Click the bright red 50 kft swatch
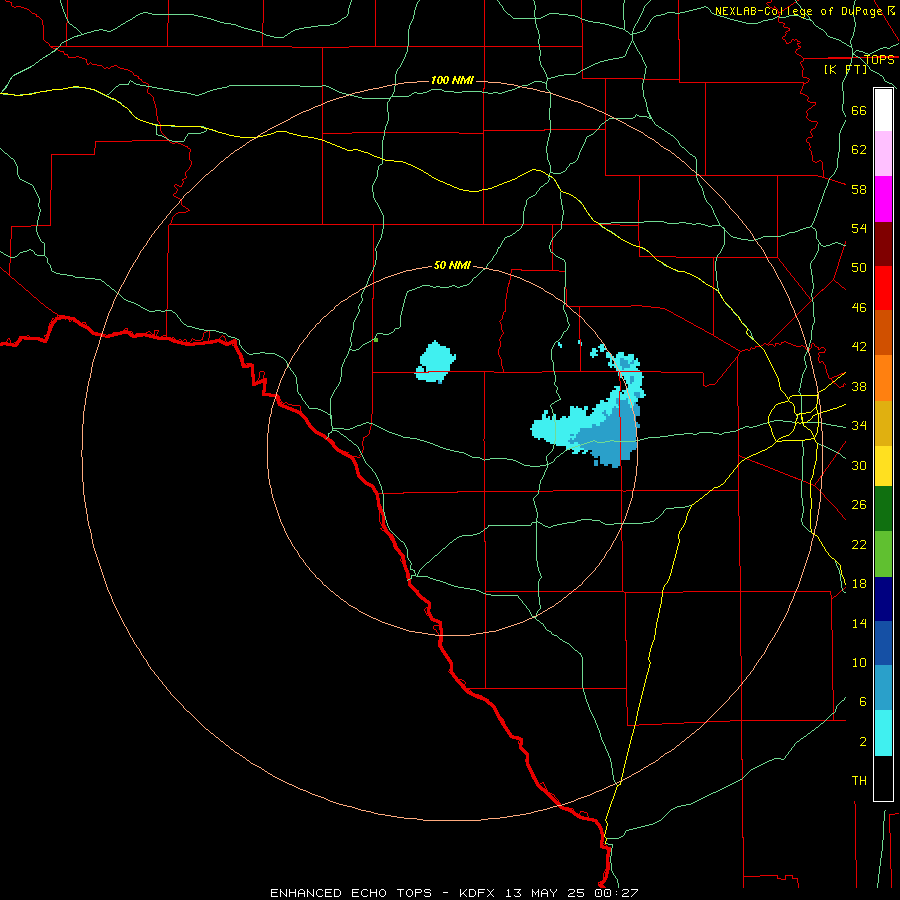900x900 pixels. pos(883,288)
